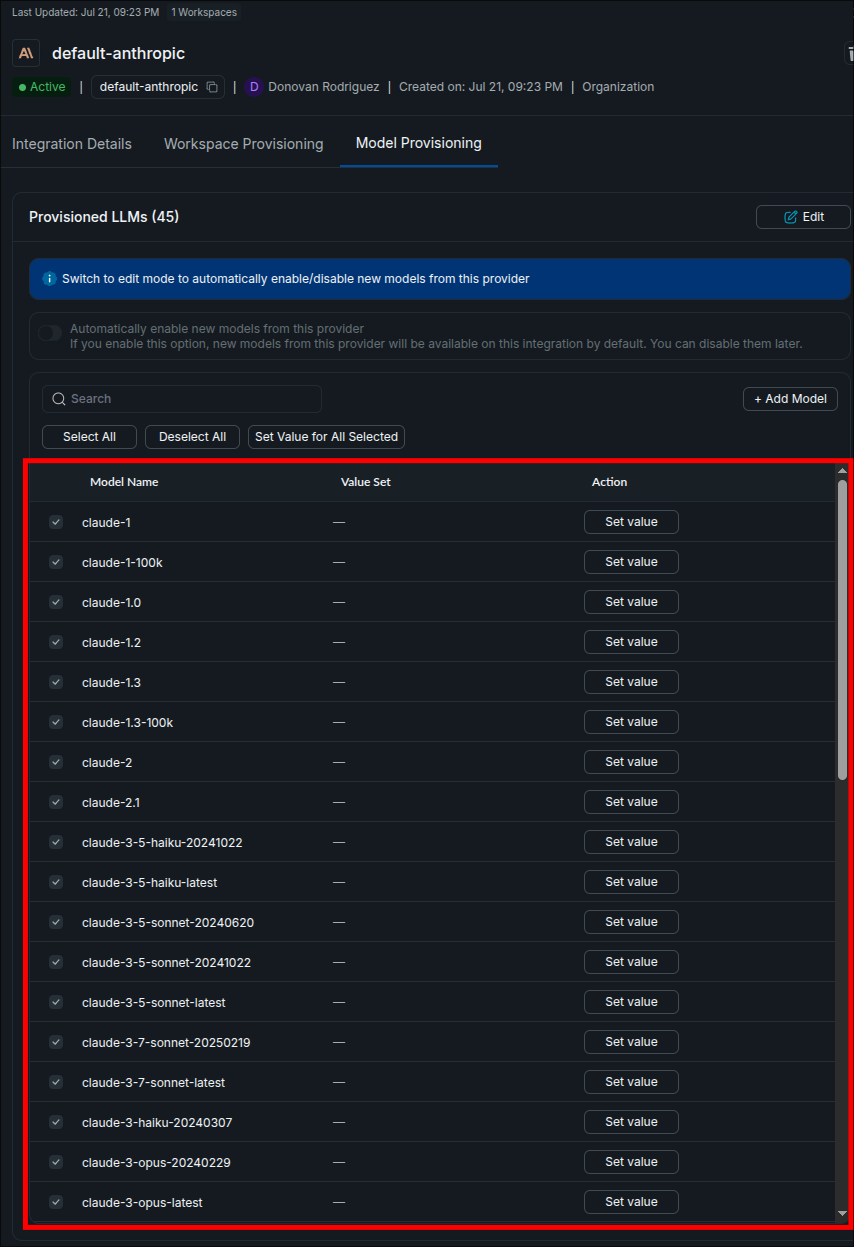
Task: Click the model list vertical scrollbar thumb
Action: (x=842, y=630)
